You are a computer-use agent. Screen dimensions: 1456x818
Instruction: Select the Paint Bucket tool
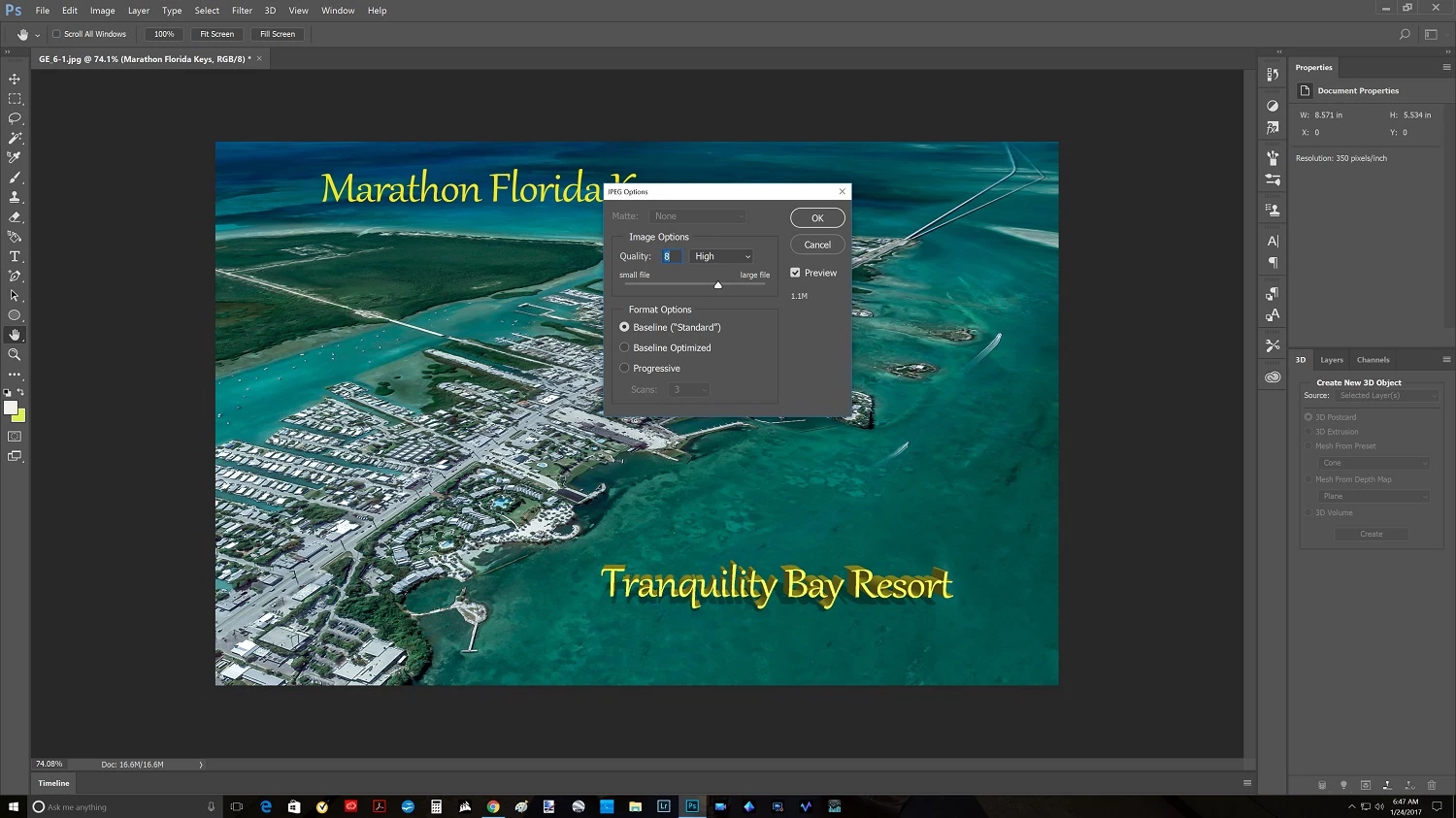15,237
